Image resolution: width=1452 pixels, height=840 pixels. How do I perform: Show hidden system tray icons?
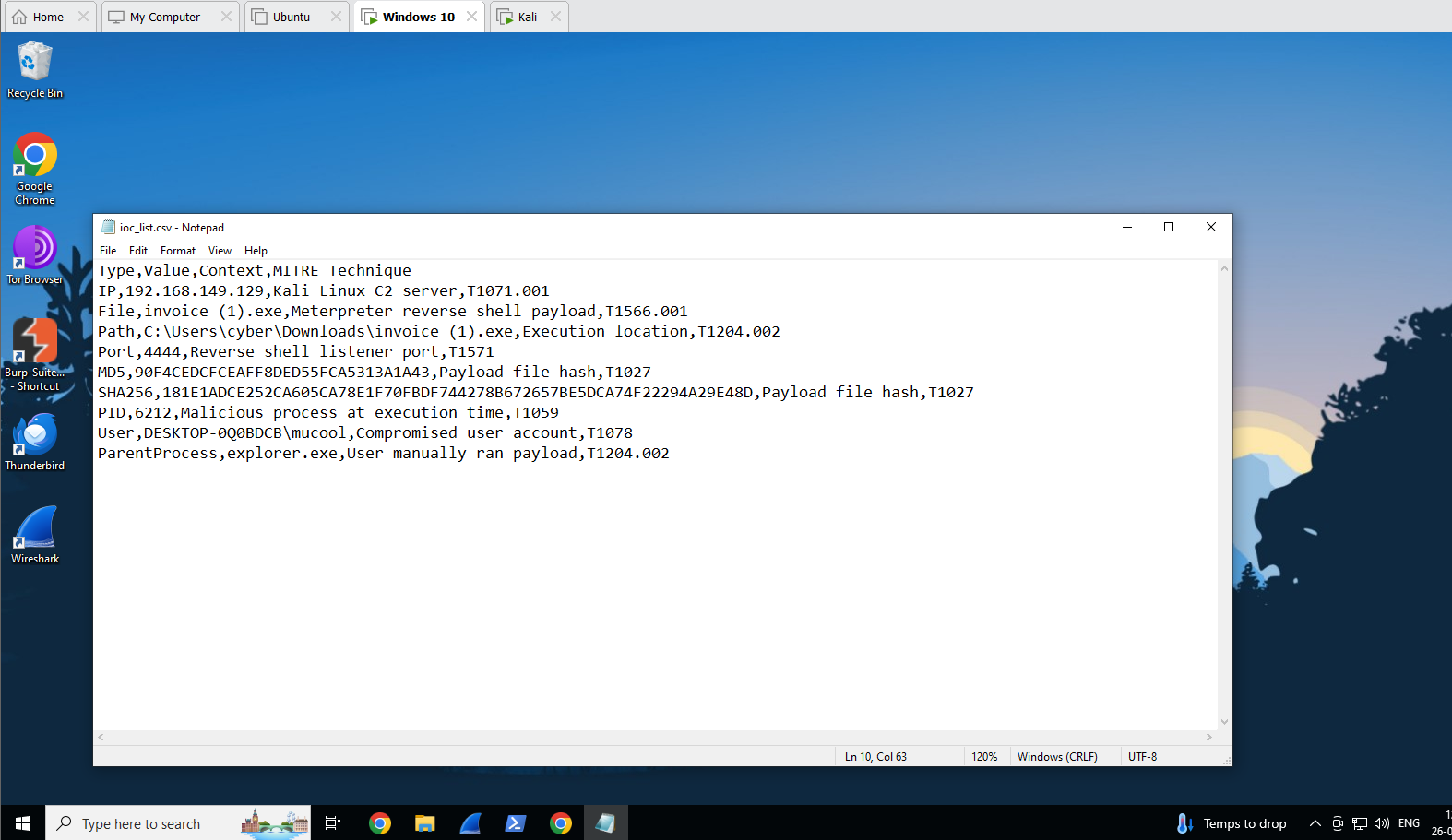point(1315,823)
